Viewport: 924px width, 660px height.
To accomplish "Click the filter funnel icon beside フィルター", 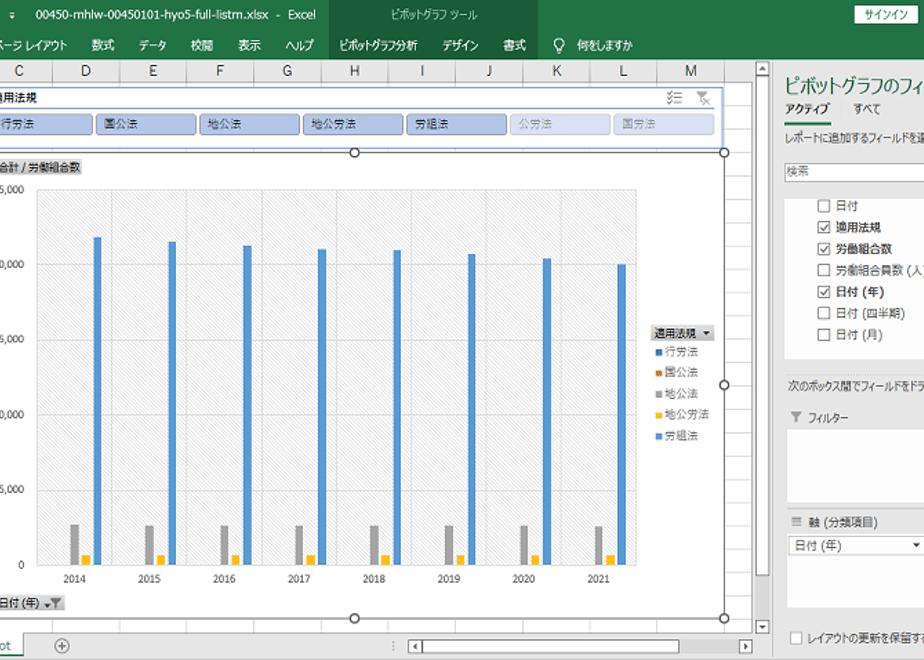I will tap(796, 417).
